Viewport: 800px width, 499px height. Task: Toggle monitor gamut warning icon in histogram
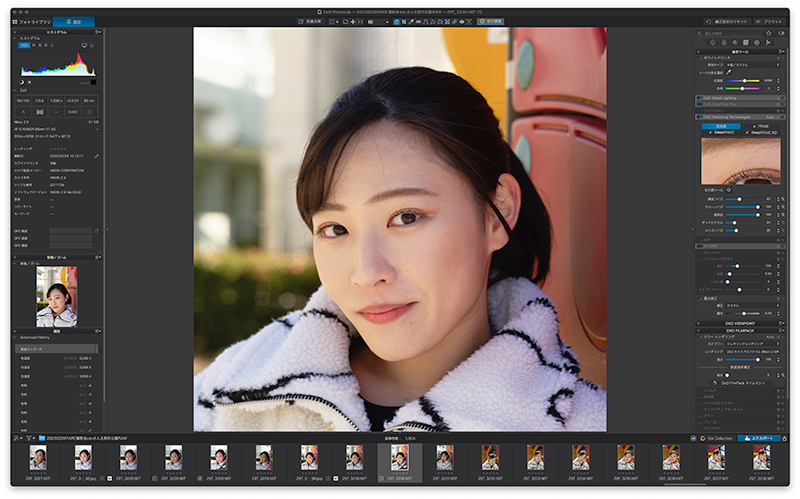click(84, 45)
